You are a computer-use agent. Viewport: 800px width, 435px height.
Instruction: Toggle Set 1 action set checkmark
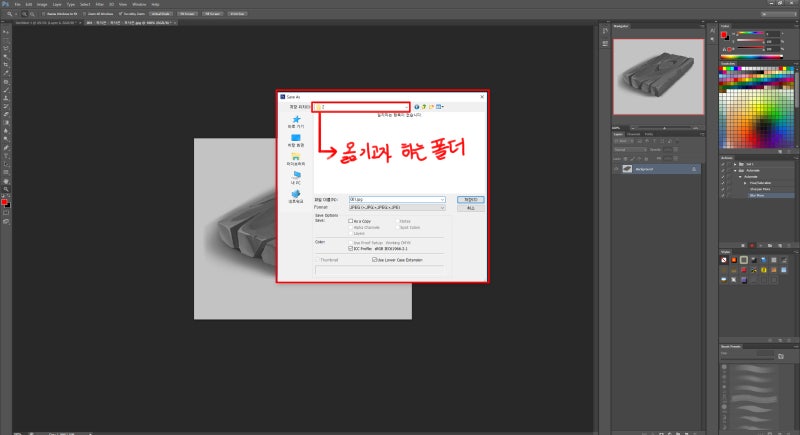(x=722, y=164)
